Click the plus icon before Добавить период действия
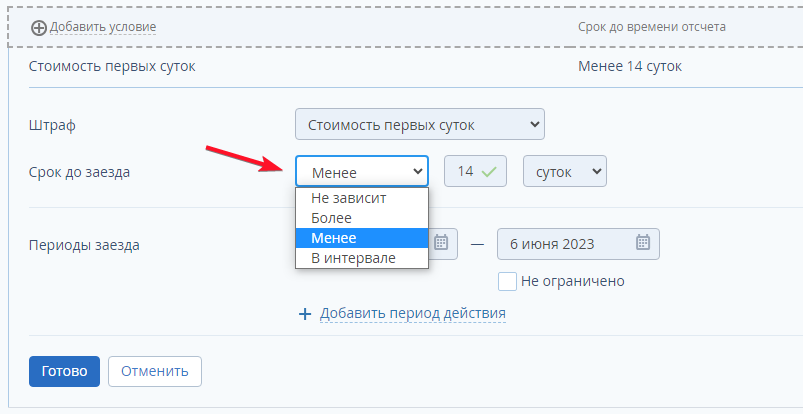Image resolution: width=803 pixels, height=414 pixels. [305, 314]
